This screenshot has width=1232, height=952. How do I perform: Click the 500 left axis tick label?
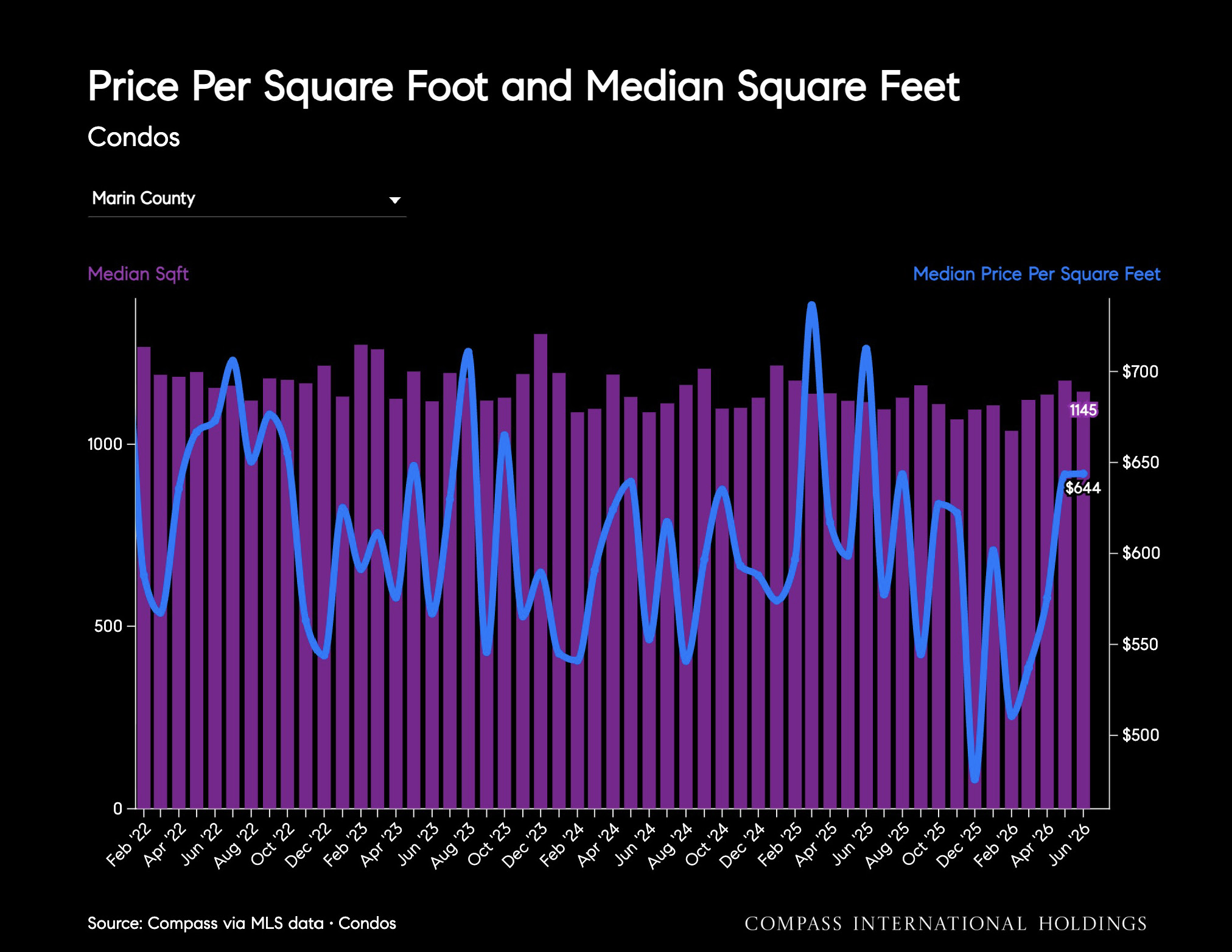point(108,626)
